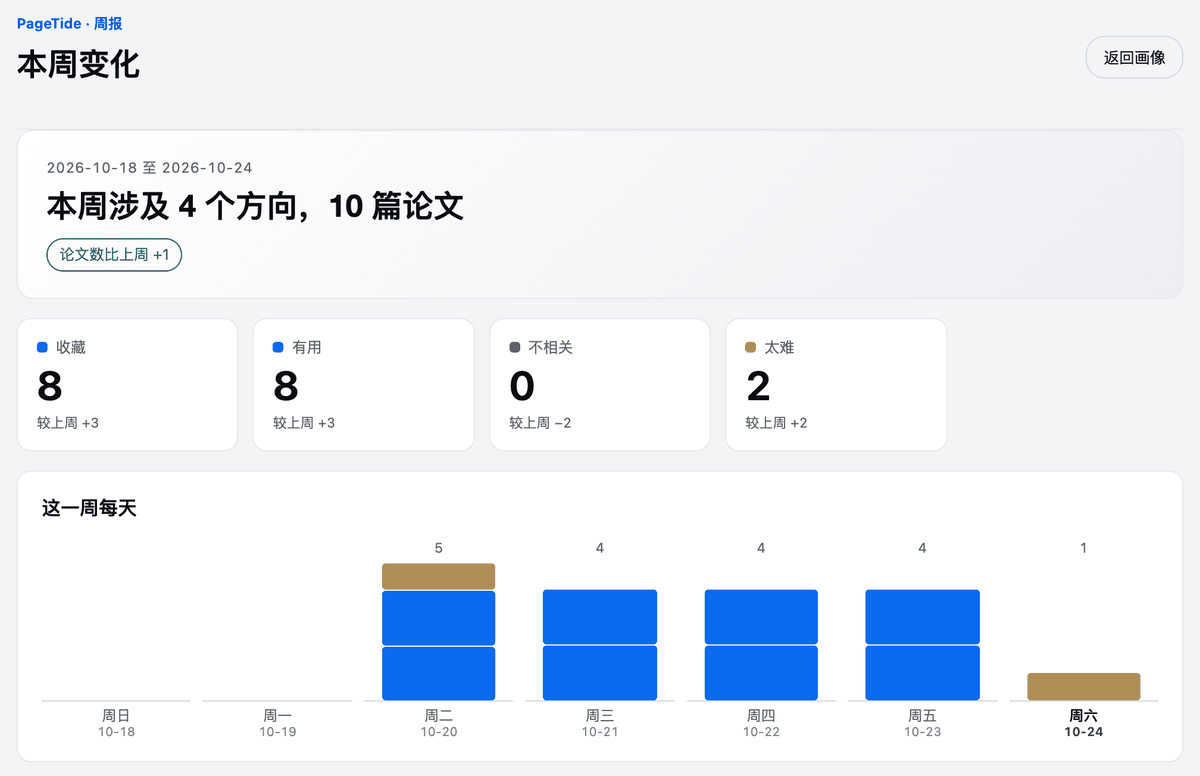Click the 周一 10-19 axis label
The image size is (1200, 776).
pyautogui.click(x=277, y=723)
